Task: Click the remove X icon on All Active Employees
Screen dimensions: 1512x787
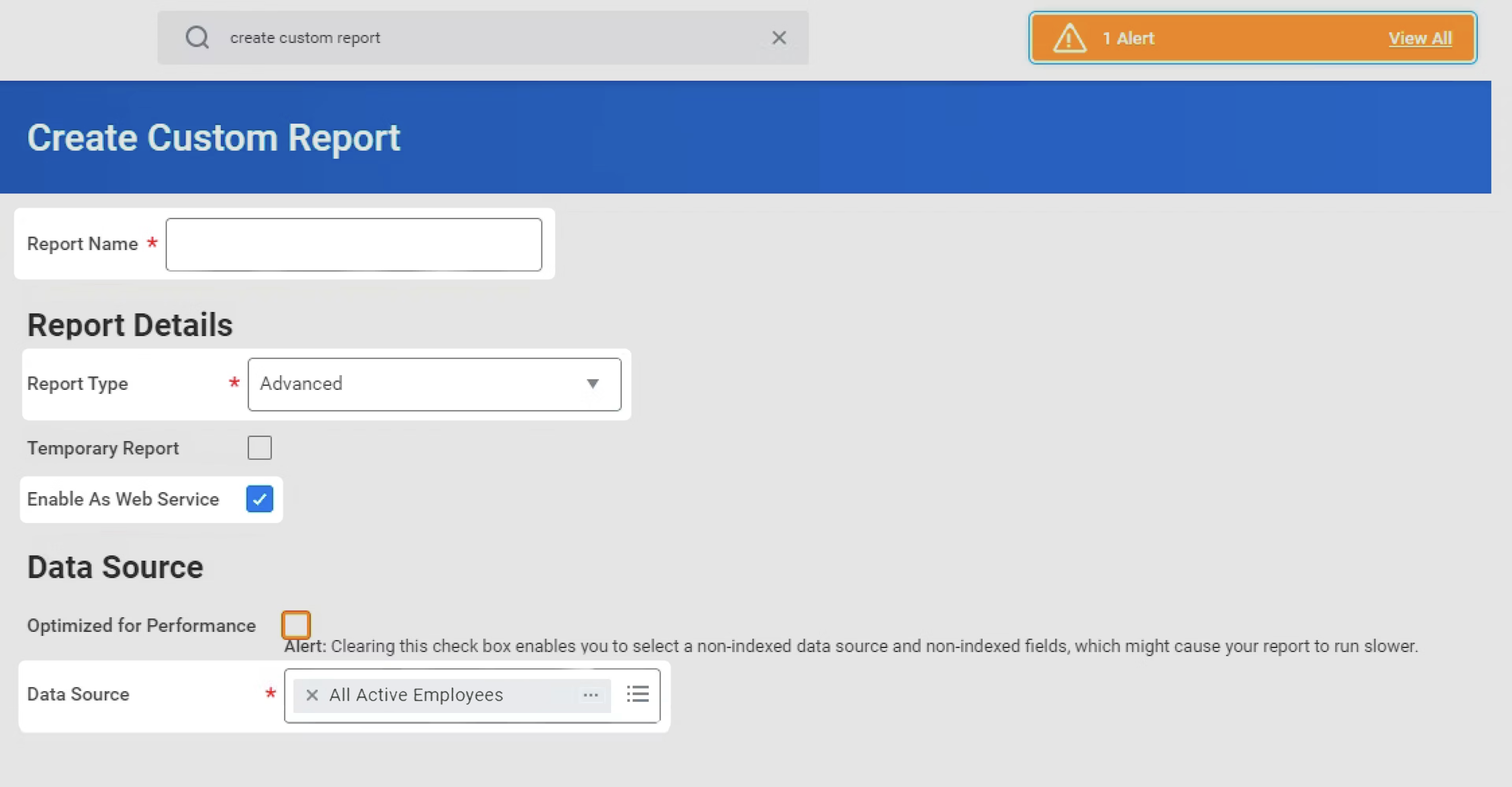Action: click(311, 694)
